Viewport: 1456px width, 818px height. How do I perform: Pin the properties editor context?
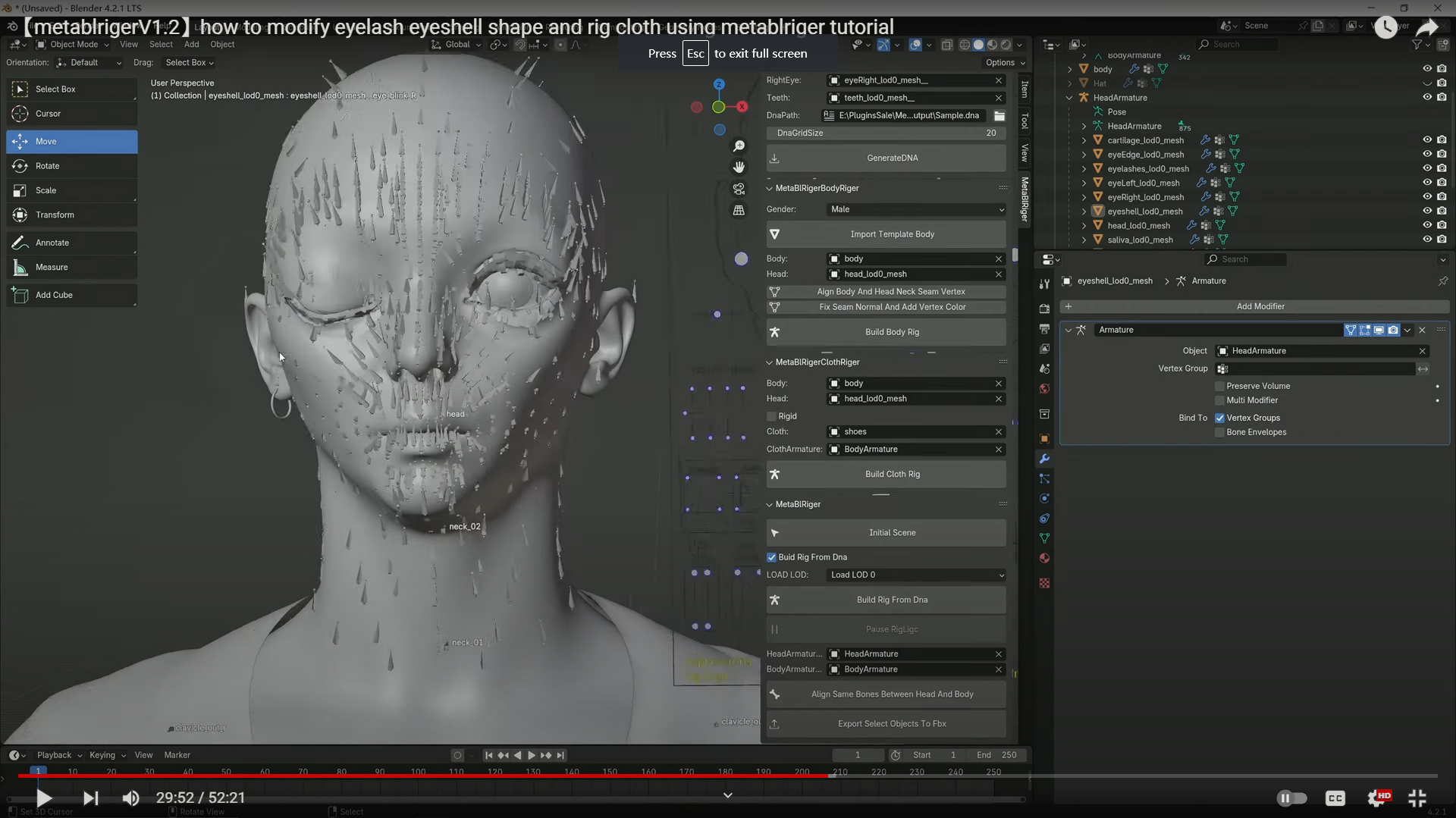[1442, 281]
